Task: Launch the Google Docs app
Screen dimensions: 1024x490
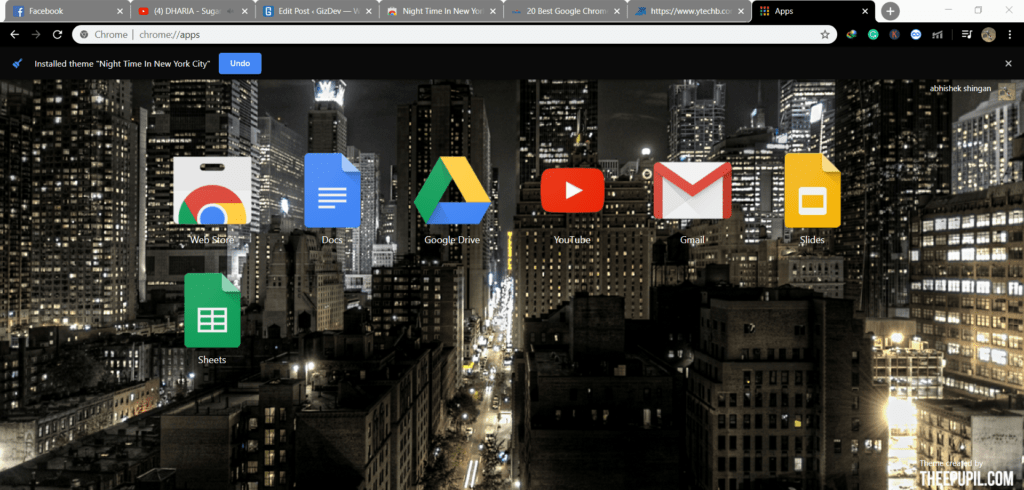Action: [332, 190]
